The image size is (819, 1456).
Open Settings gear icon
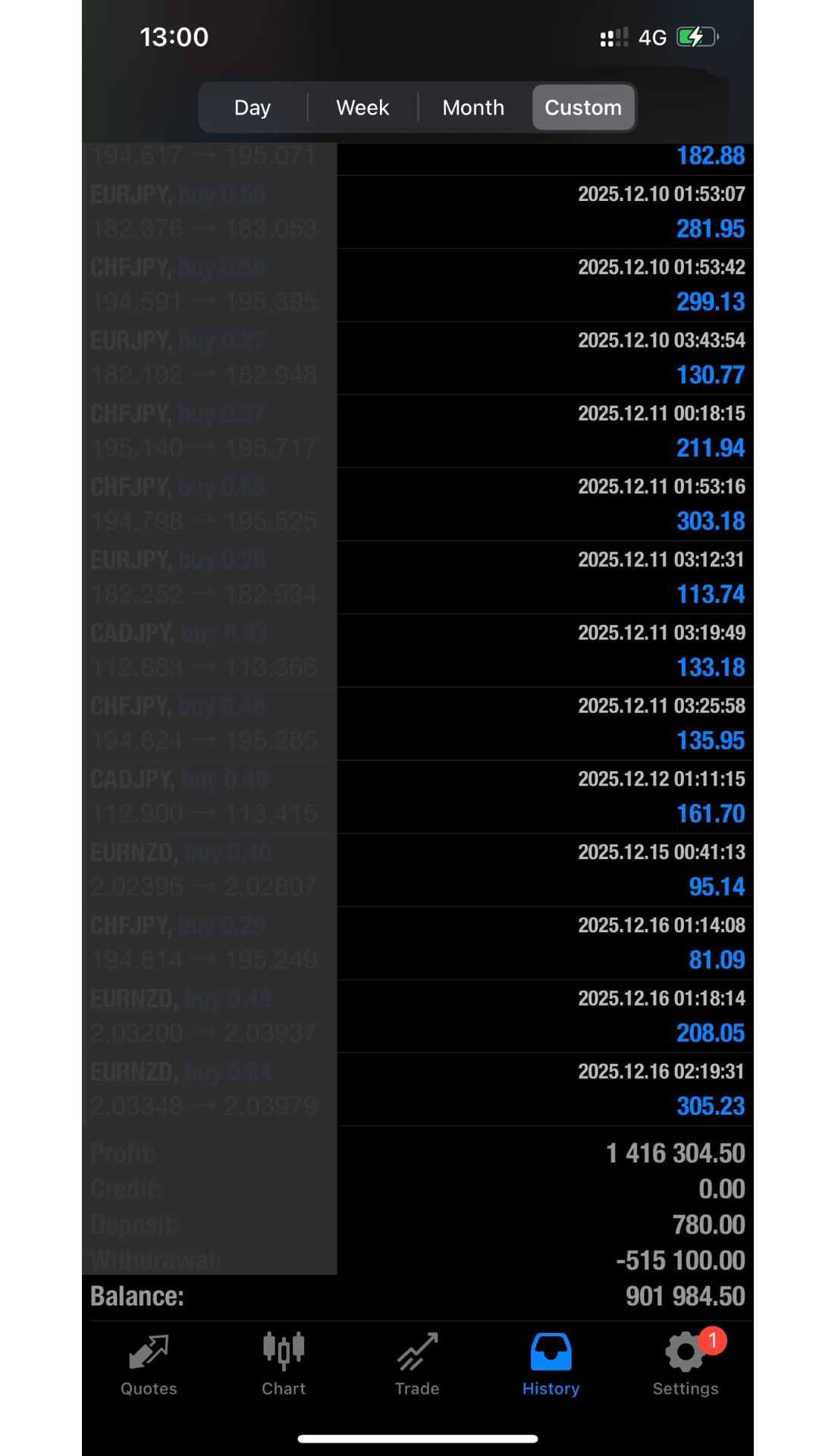pos(684,1352)
